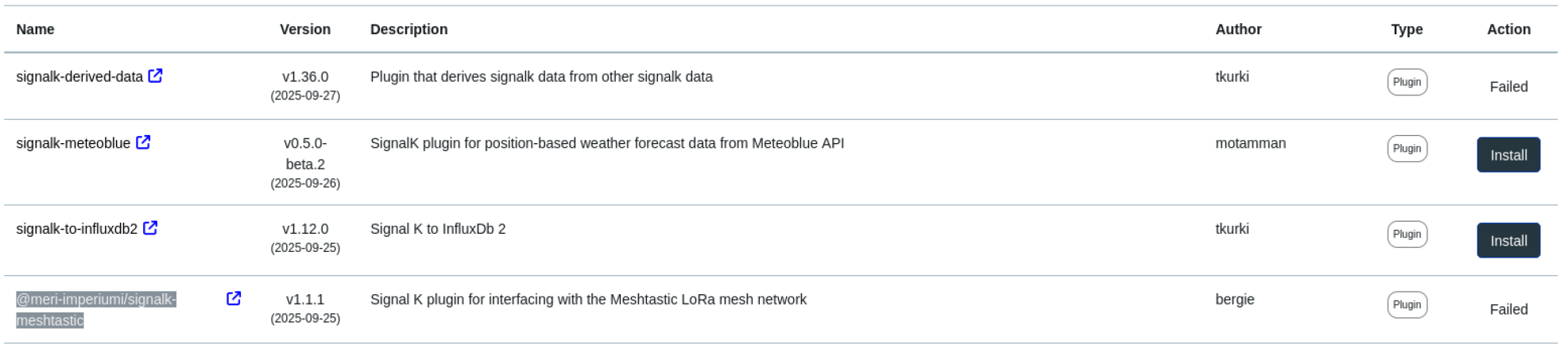Screen dimensions: 1568x345
Task: Click the Version column header
Action: coord(305,29)
